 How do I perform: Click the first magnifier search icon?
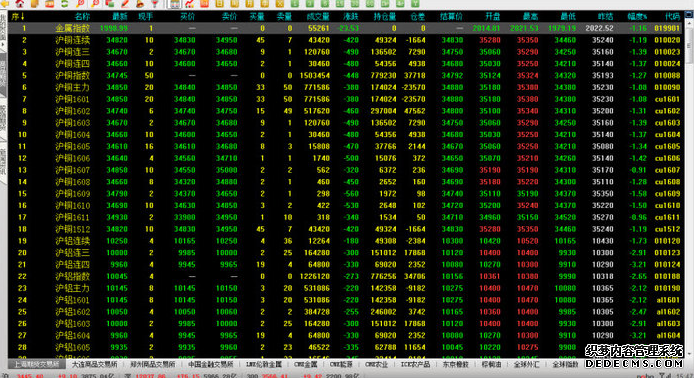point(80,4)
